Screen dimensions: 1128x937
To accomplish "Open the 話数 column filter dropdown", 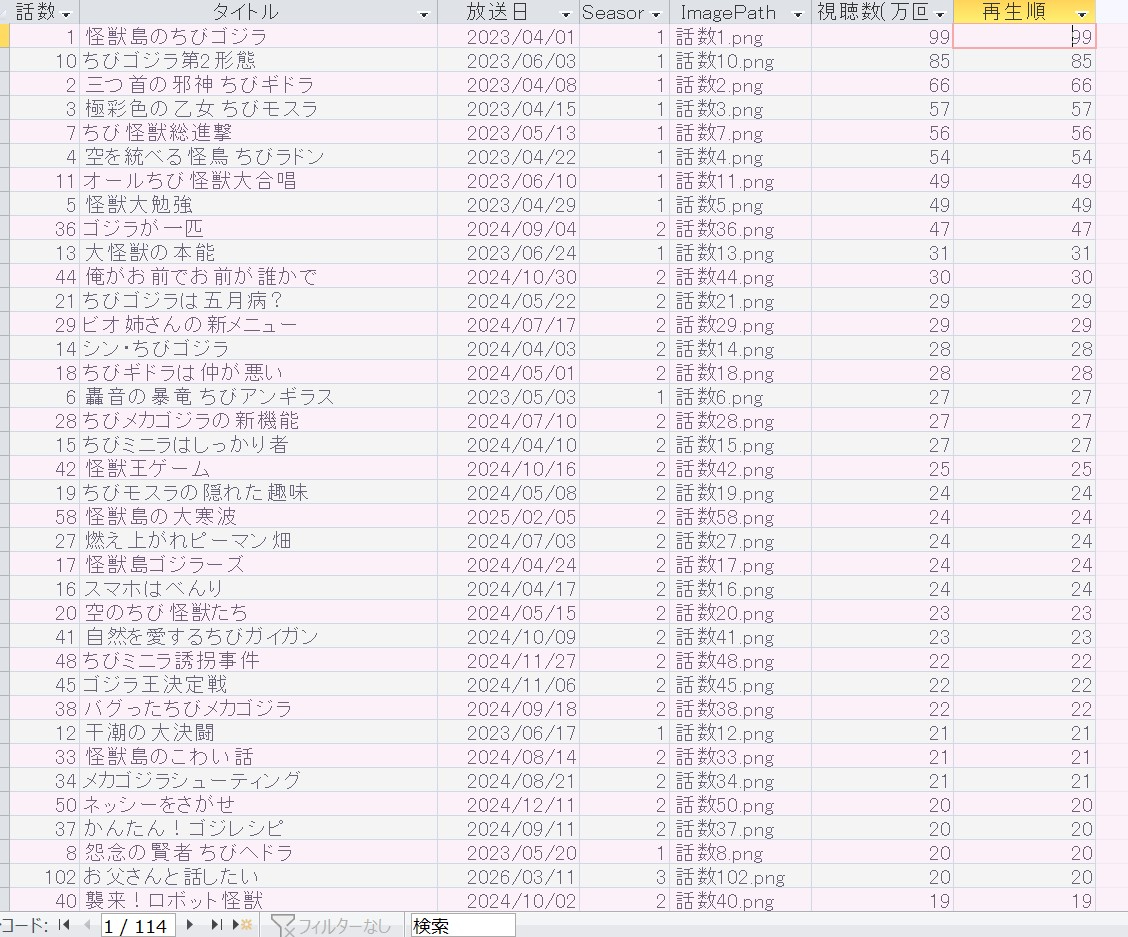I will (x=67, y=14).
